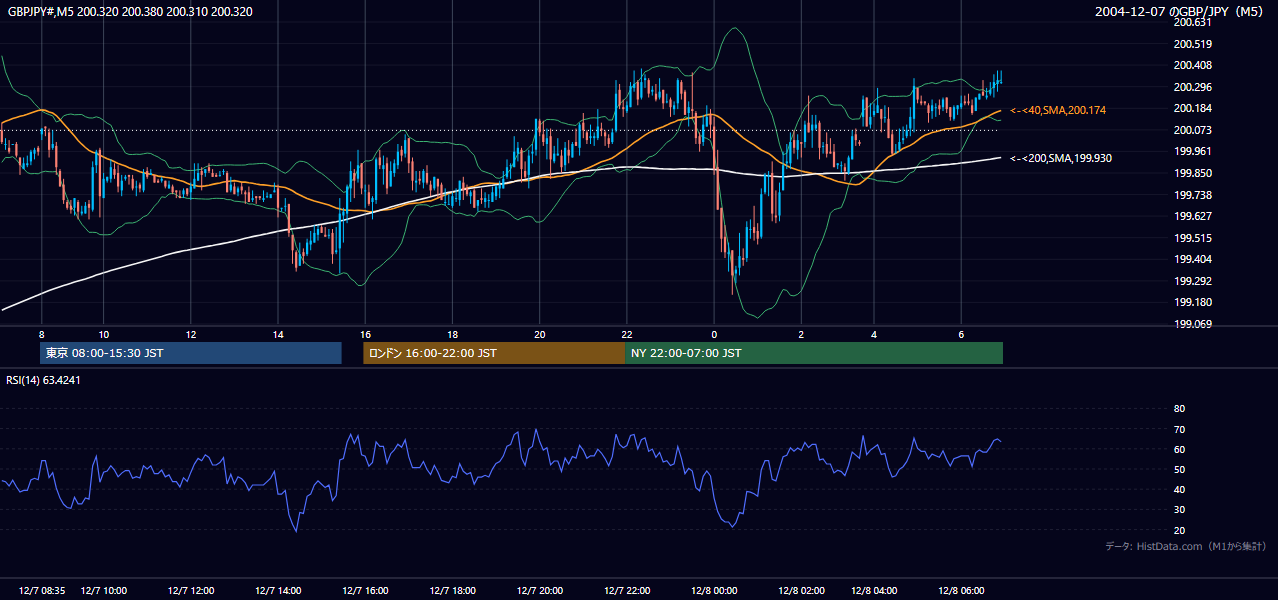
Task: Click the HistData.com data source credit
Action: tap(1186, 546)
